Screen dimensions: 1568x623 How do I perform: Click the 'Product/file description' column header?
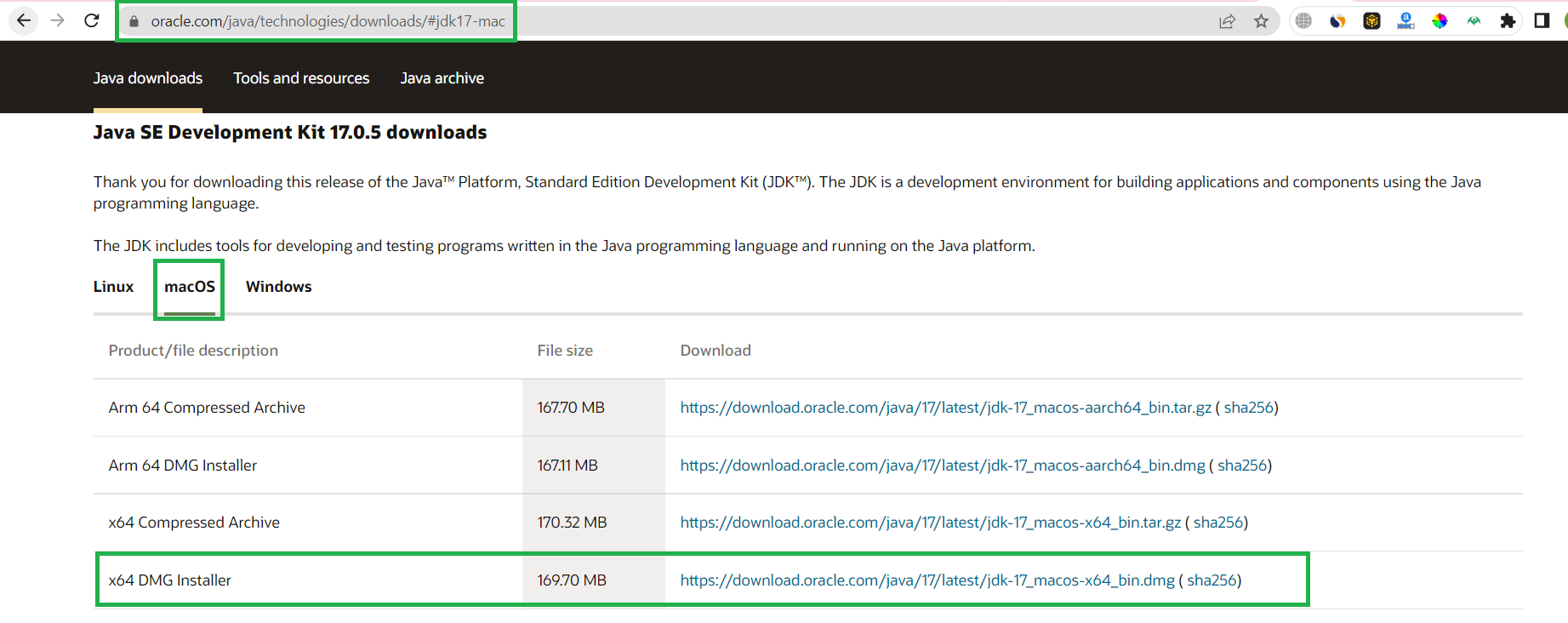[x=193, y=351]
